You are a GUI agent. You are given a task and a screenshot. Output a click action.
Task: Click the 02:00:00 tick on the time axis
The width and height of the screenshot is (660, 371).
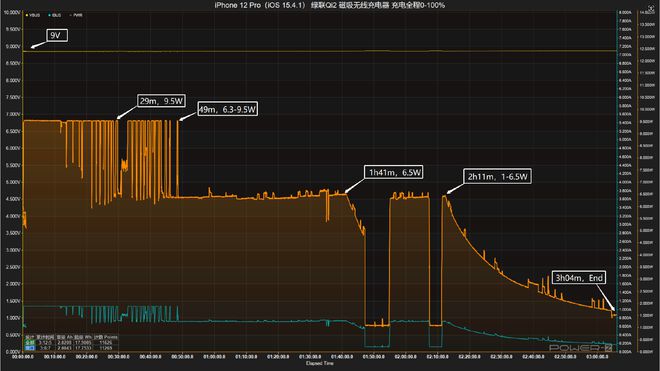pyautogui.click(x=405, y=357)
